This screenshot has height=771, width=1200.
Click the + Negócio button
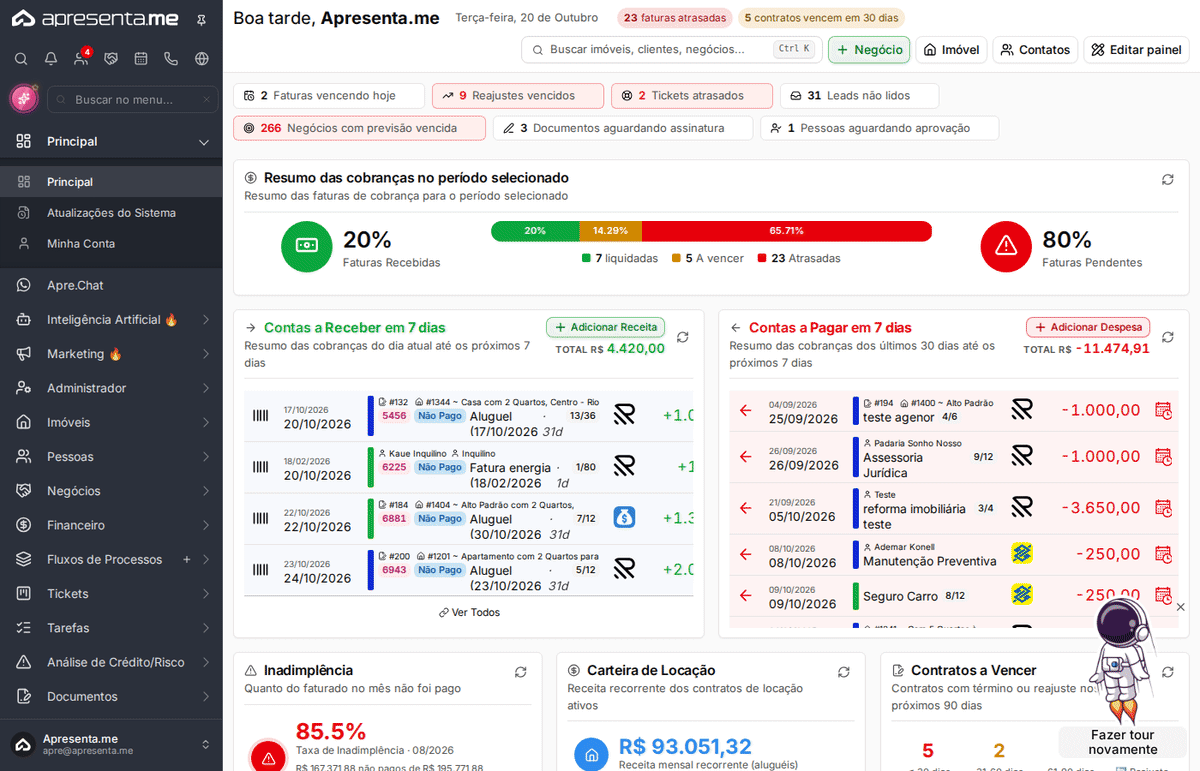click(869, 50)
